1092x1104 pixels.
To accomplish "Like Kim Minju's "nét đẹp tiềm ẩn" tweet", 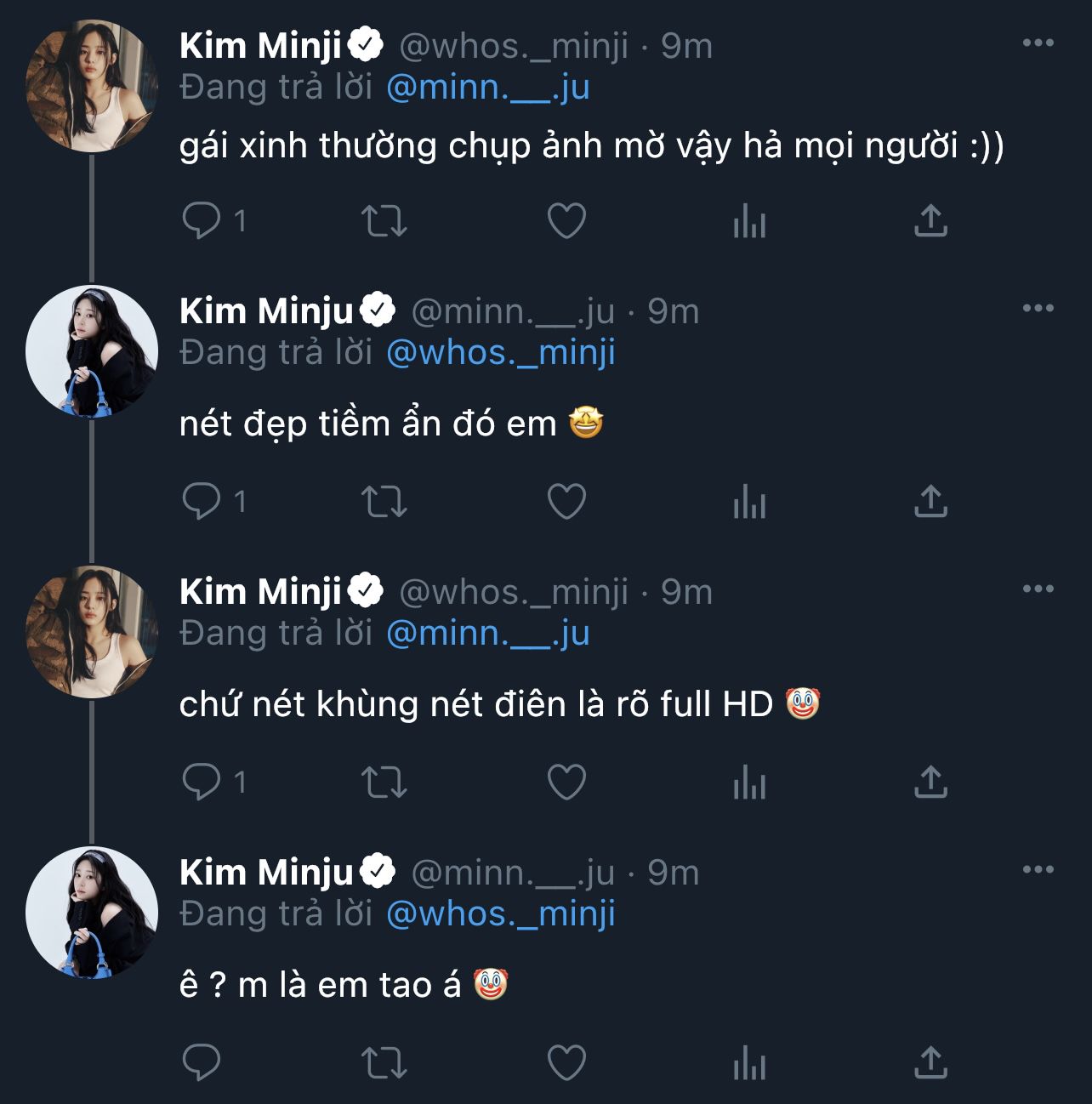I will (566, 502).
